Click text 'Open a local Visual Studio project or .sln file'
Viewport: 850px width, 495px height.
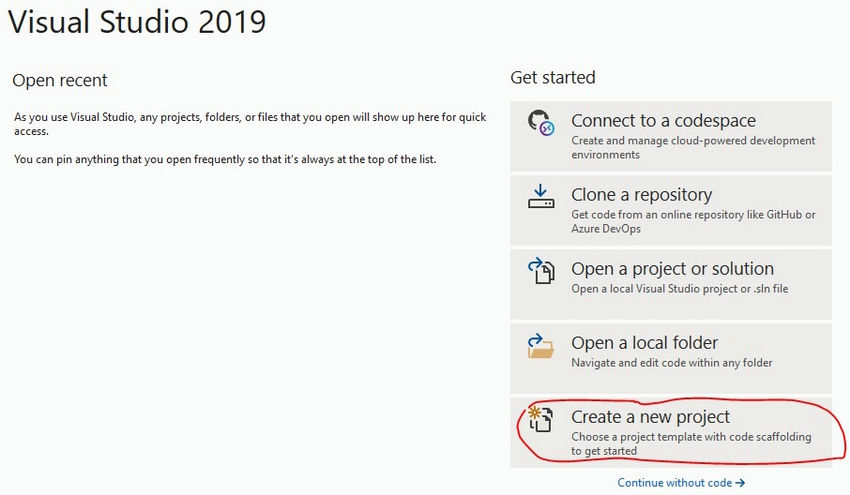tap(679, 289)
